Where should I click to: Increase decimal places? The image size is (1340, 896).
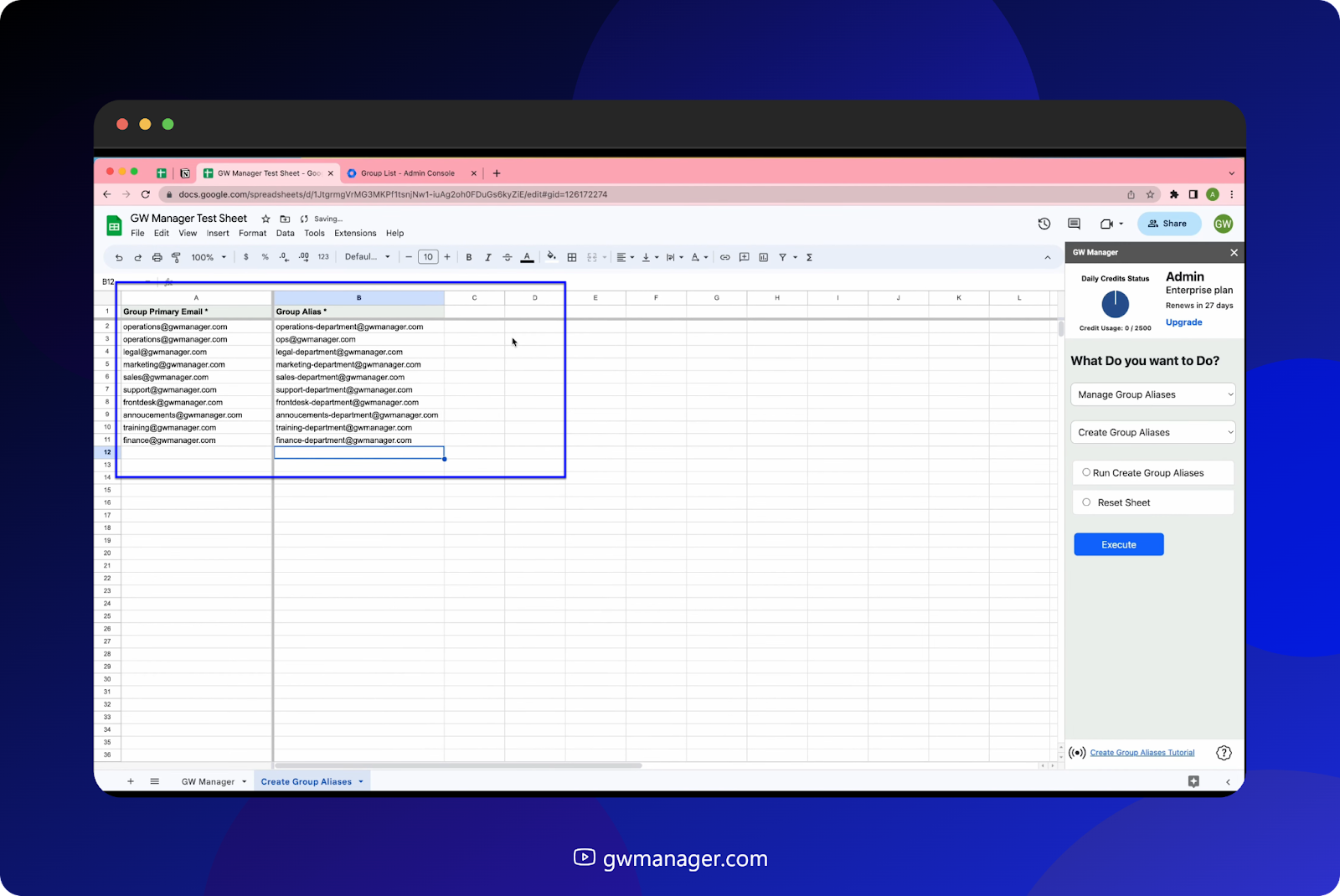point(303,257)
